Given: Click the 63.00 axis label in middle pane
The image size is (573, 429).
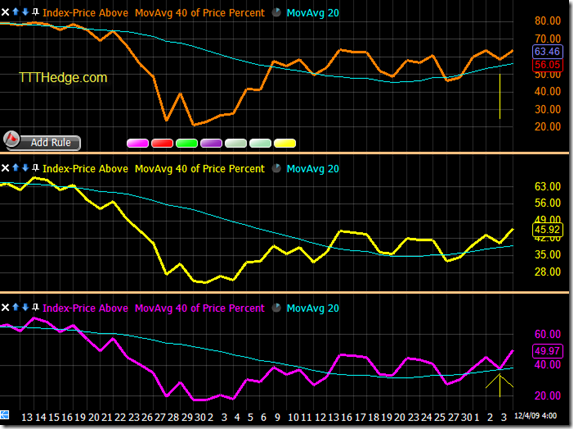Looking at the screenshot, I should point(547,187).
